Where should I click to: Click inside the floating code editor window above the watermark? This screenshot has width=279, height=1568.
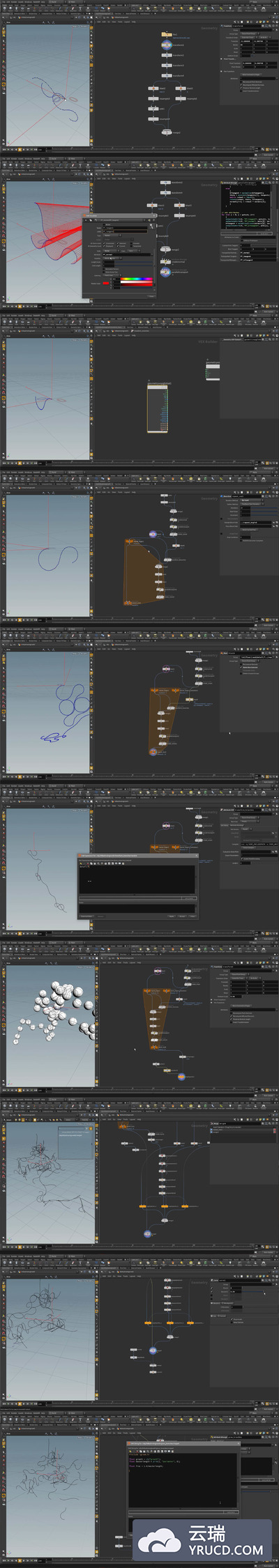coord(183,1479)
